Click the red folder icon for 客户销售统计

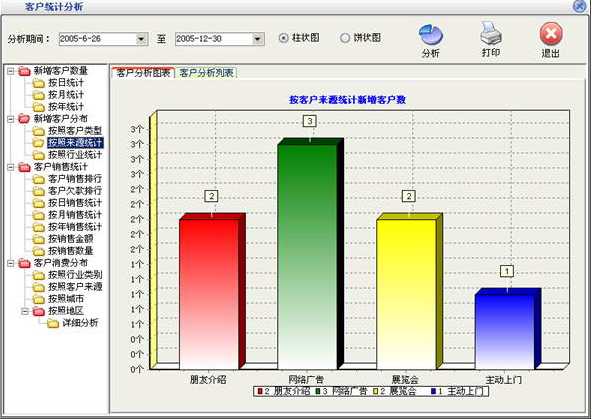click(x=25, y=167)
